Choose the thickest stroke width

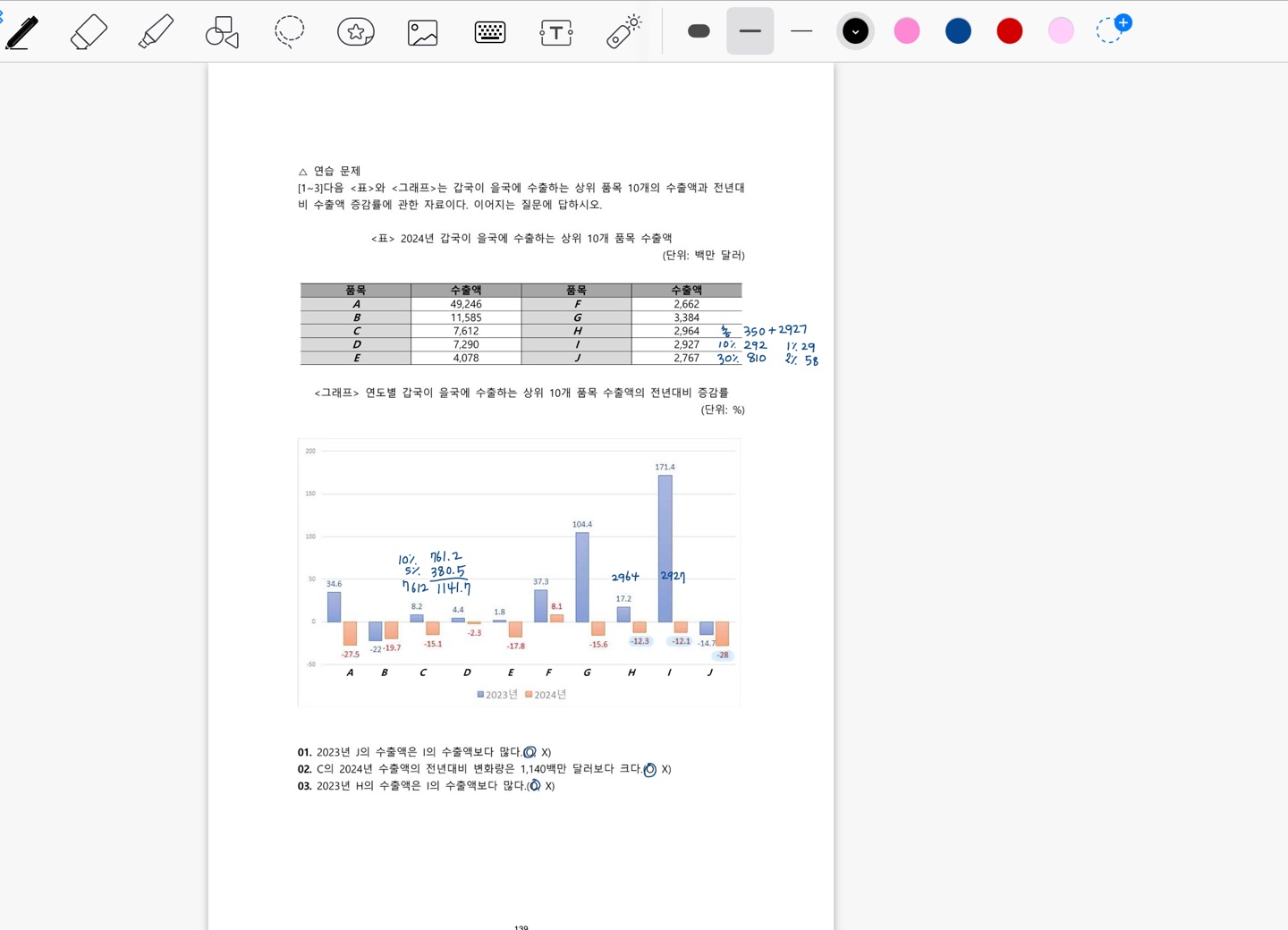699,31
